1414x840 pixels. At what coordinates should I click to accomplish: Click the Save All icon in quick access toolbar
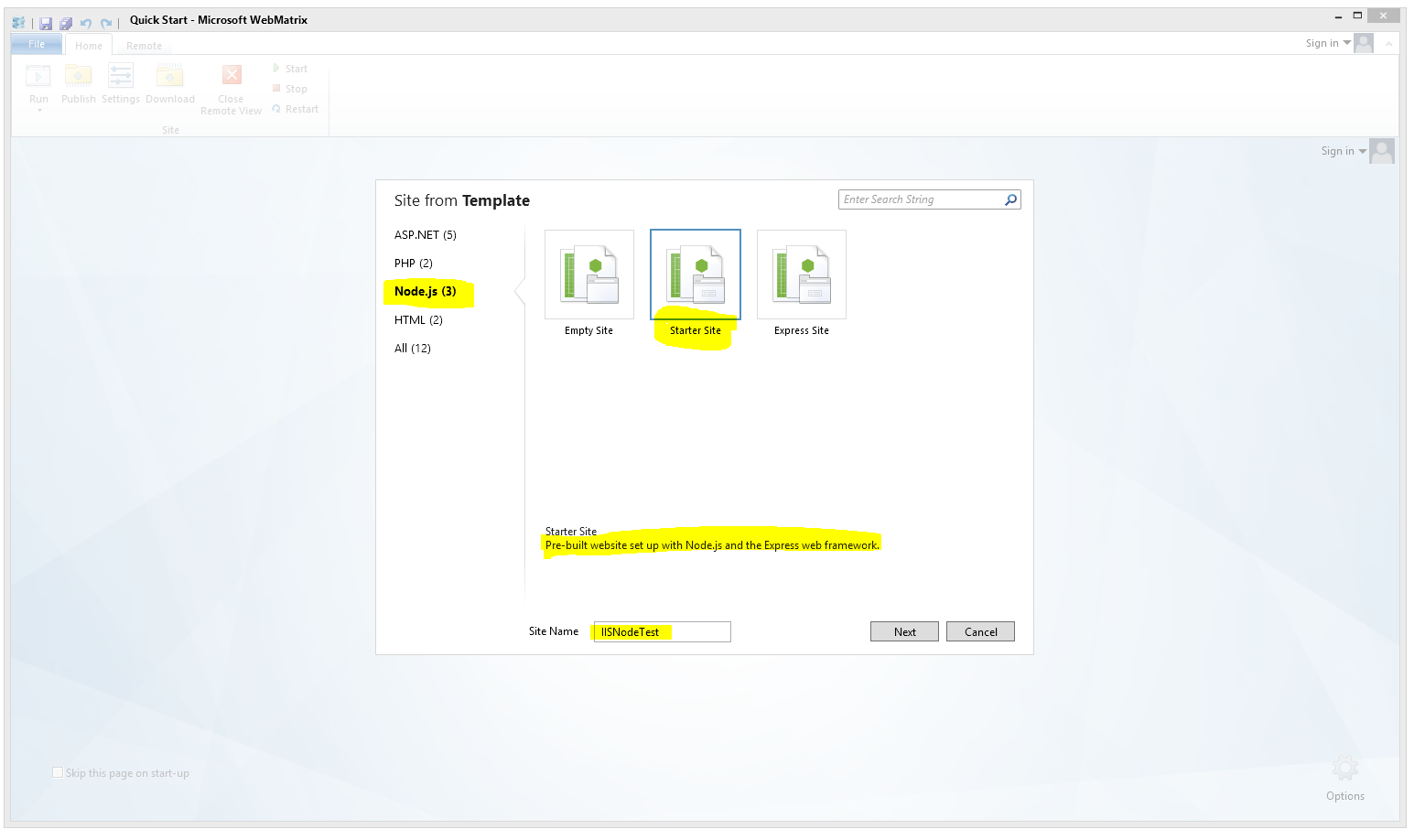point(66,23)
